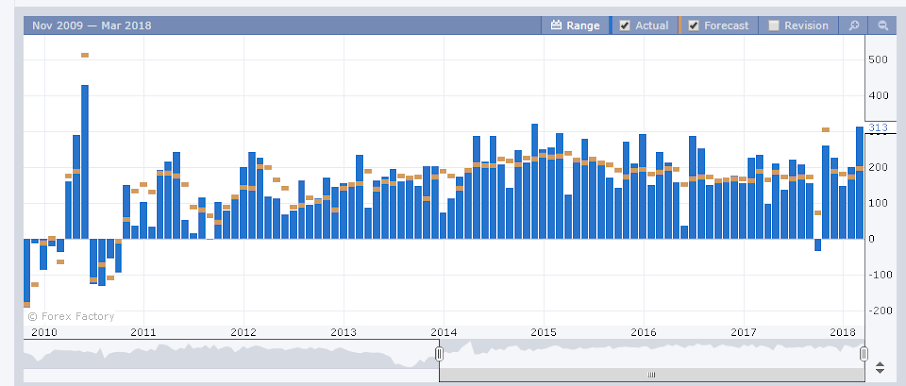This screenshot has width=906, height=386.
Task: Click the orange forecast marker above 500
Action: (85, 55)
